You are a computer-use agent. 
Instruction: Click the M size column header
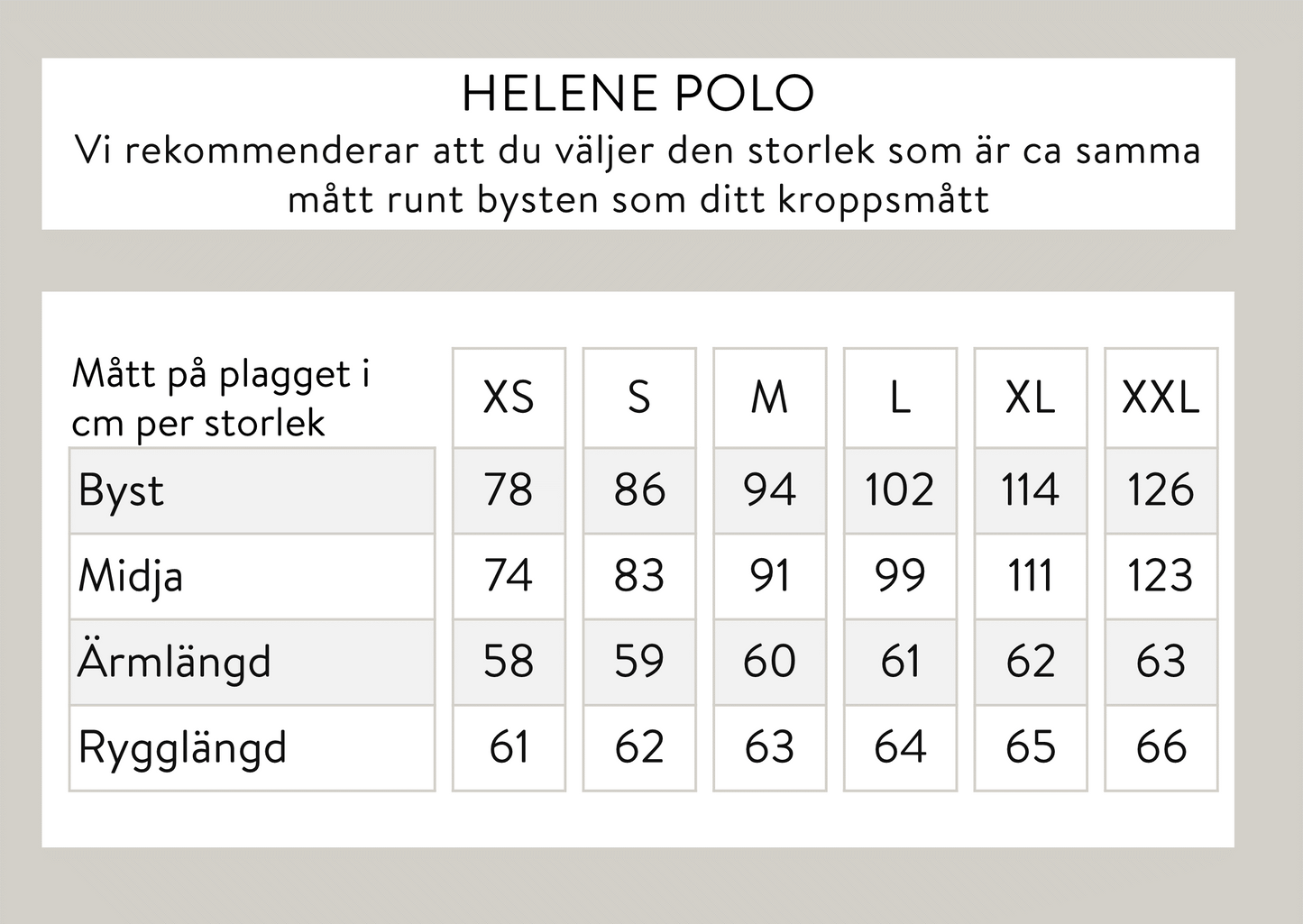pos(769,398)
